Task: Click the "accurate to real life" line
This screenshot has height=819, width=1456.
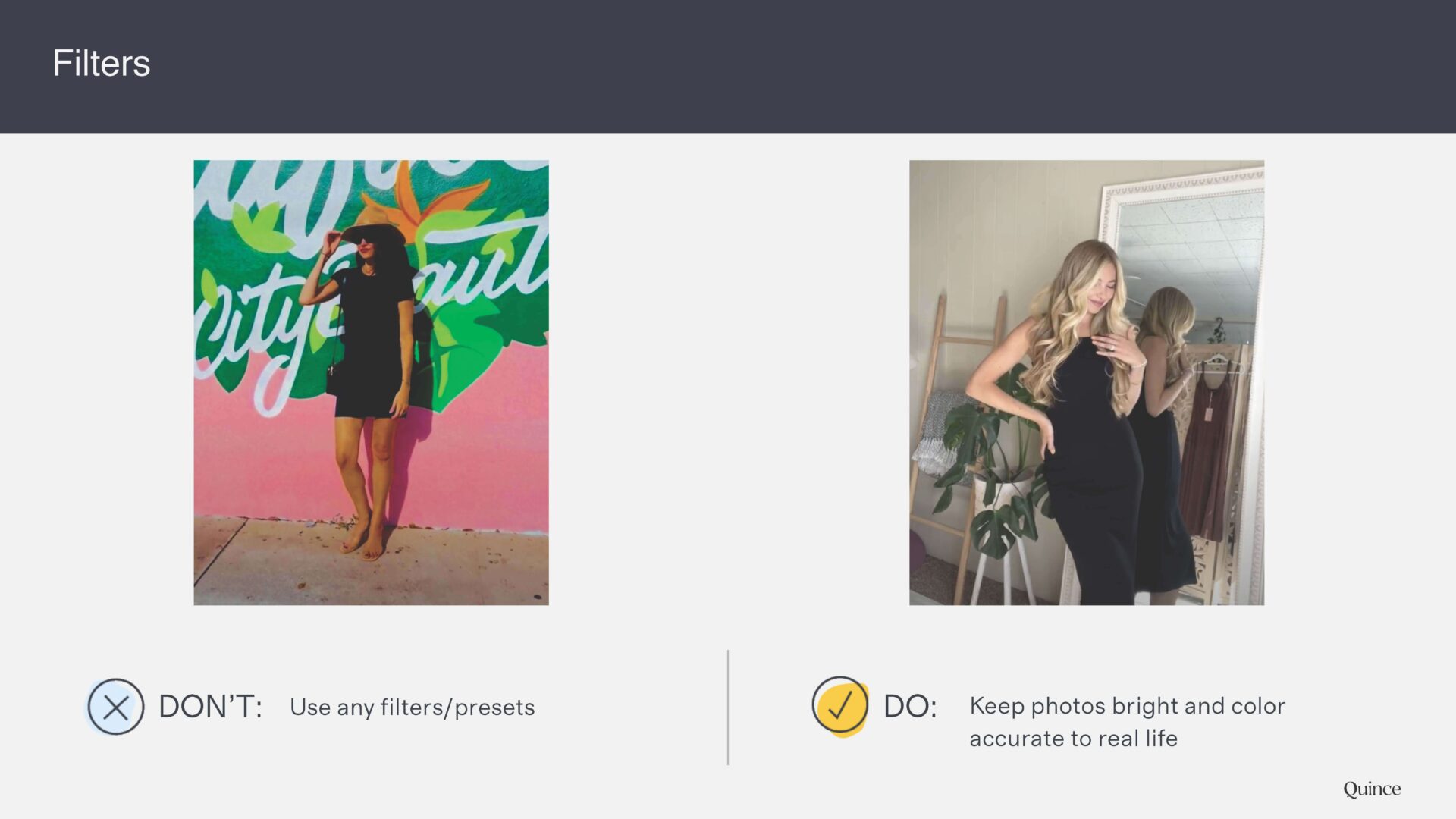Action: pyautogui.click(x=1073, y=739)
